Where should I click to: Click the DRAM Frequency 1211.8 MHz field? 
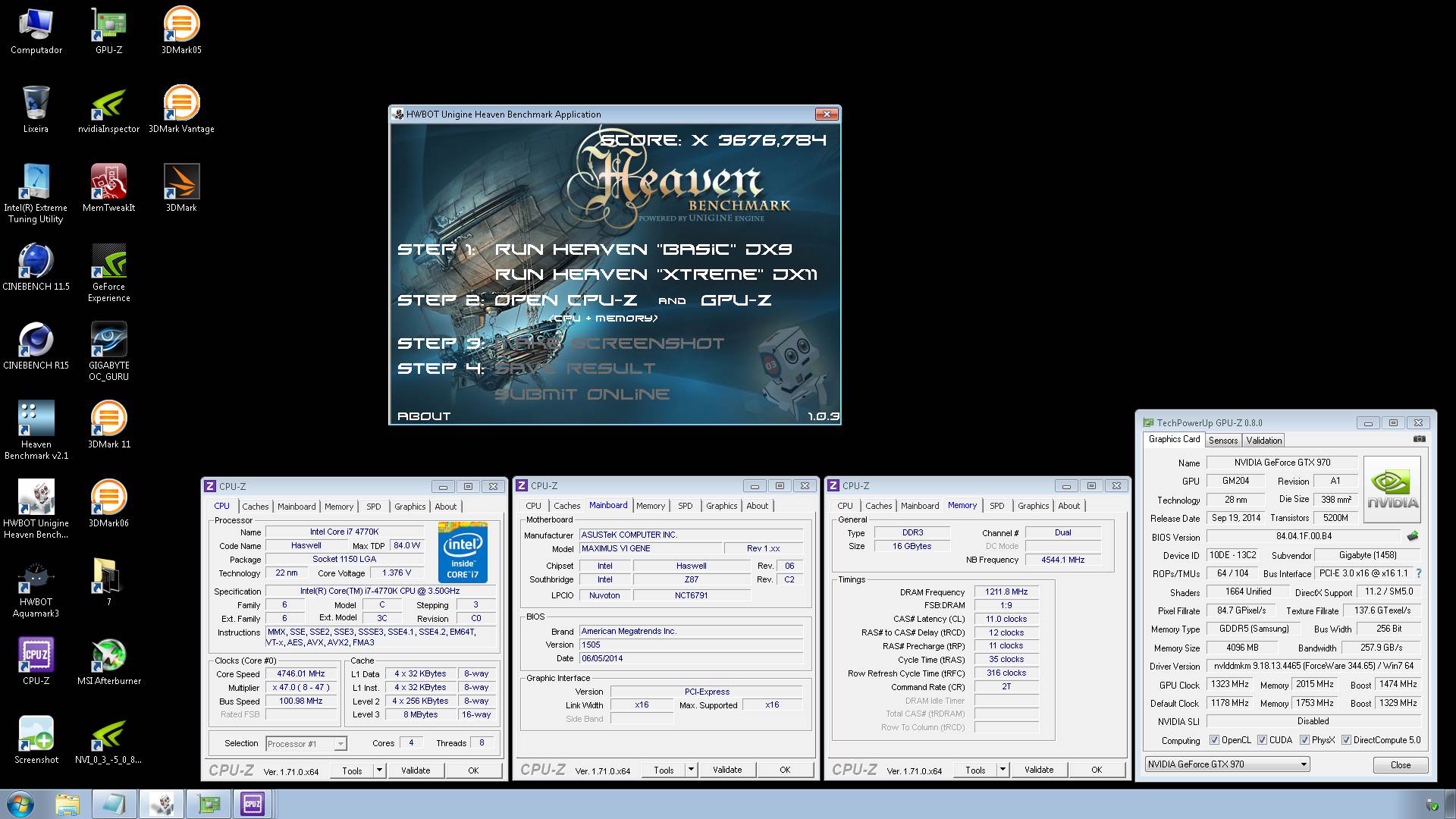pyautogui.click(x=1006, y=591)
